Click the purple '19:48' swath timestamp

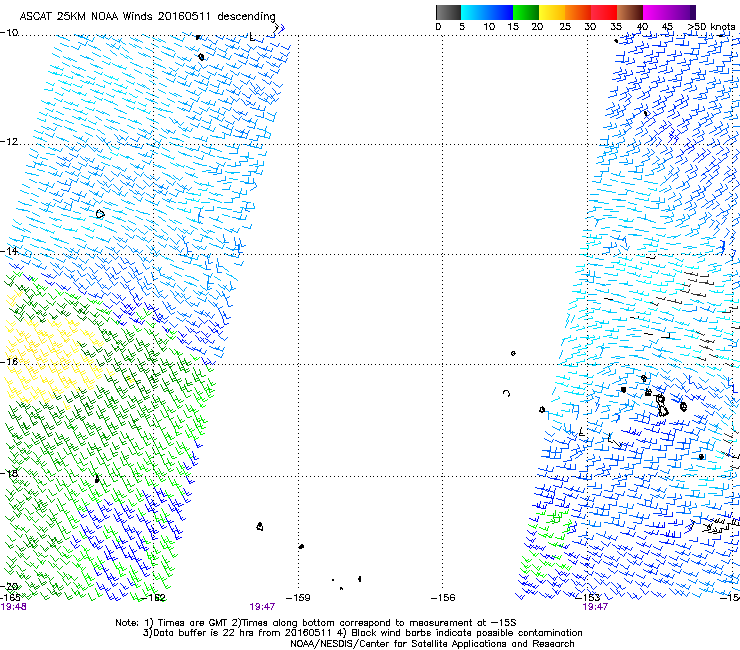[x=13, y=607]
